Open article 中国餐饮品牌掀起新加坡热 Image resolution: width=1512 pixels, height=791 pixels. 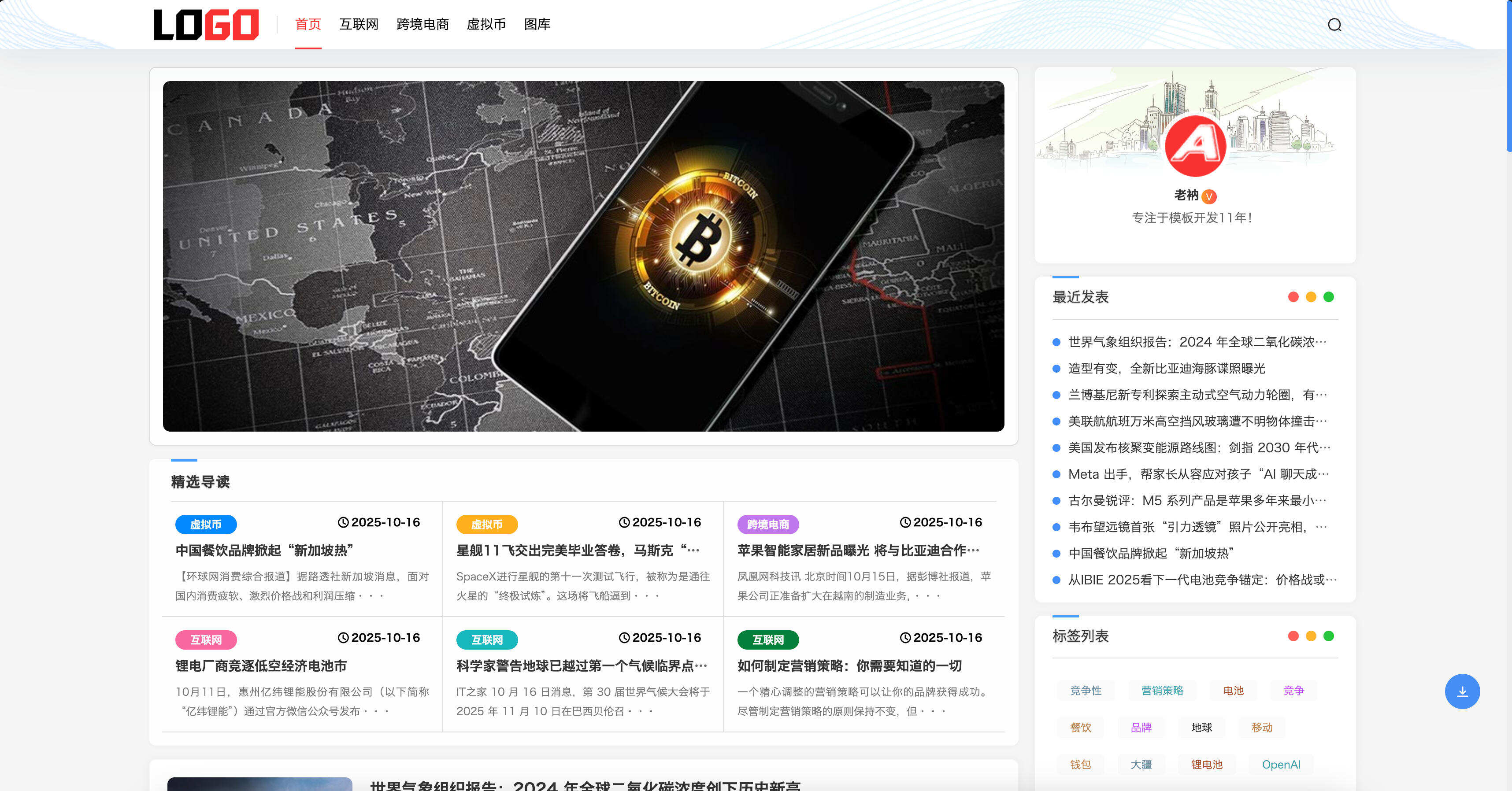tap(265, 551)
